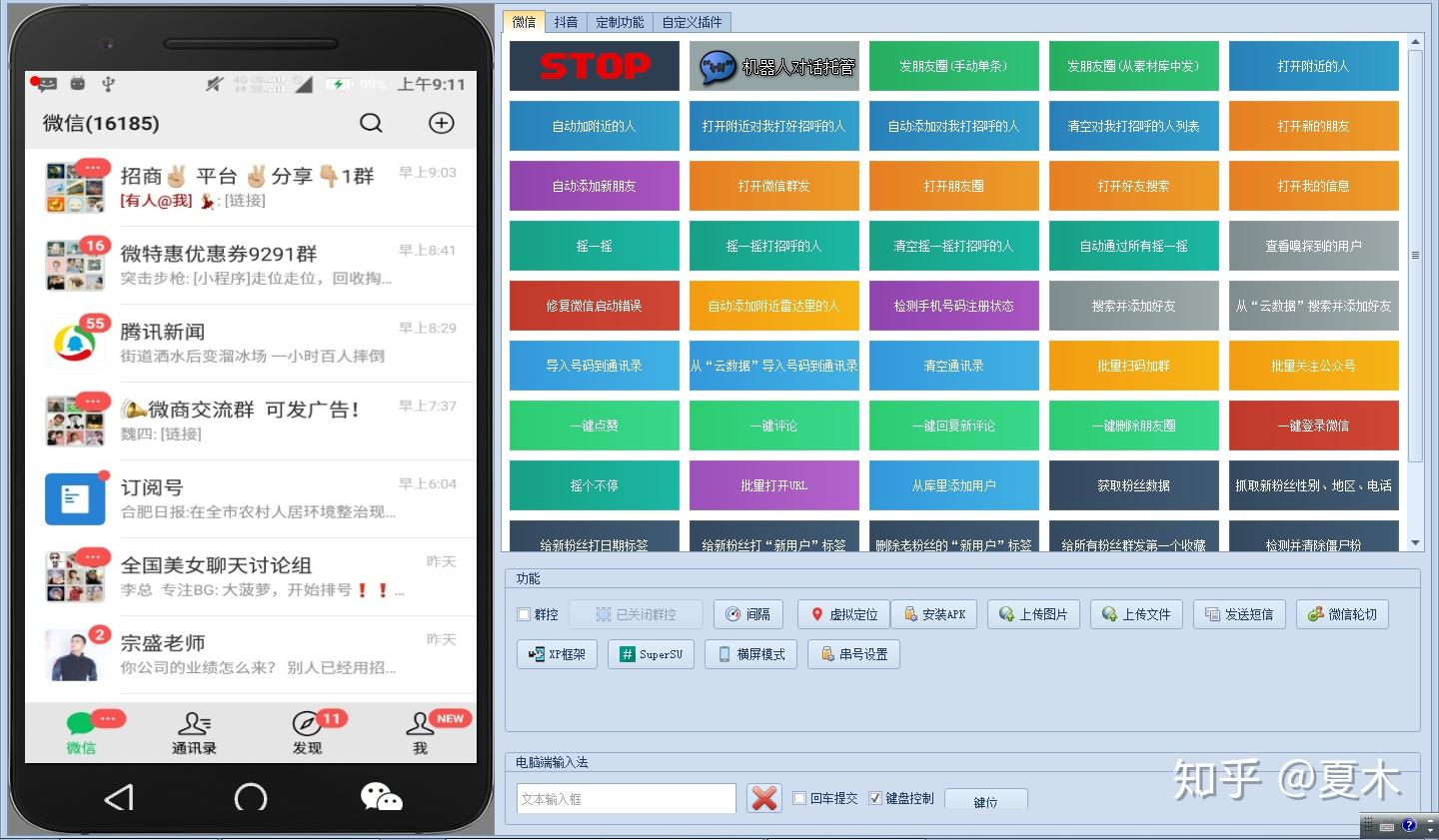The height and width of the screenshot is (840, 1439).
Task: Click the 一键点赞 green tile
Action: (595, 425)
